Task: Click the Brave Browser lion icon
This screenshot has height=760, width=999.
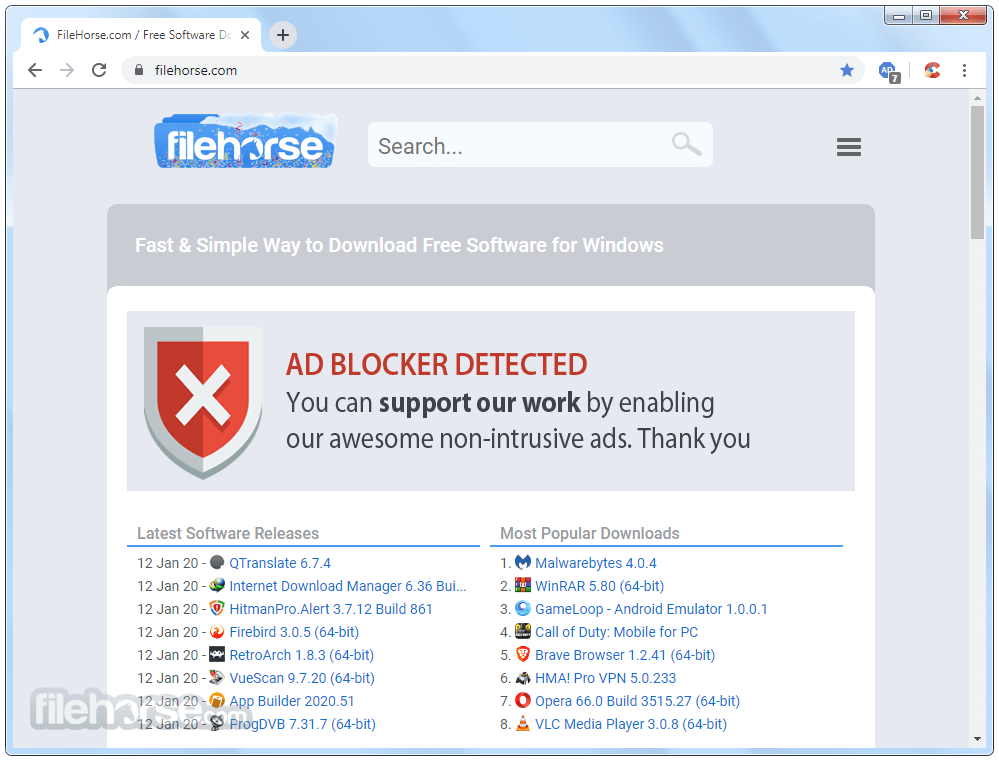Action: pyautogui.click(x=523, y=654)
